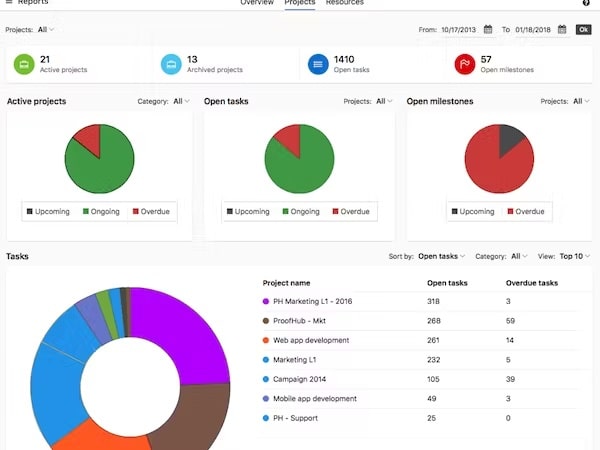This screenshot has width=600, height=450.
Task: Open the help question mark icon
Action: [x=586, y=3]
